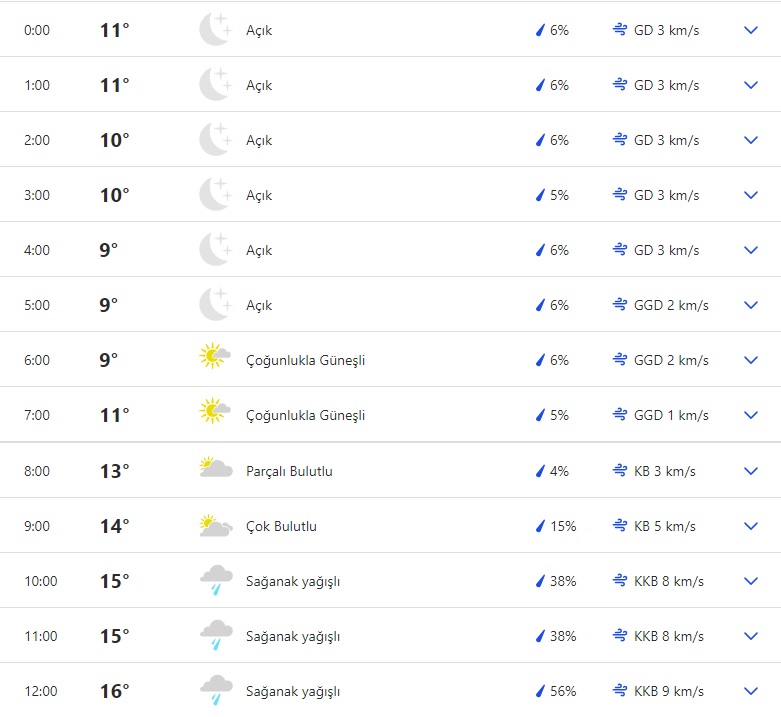Show more details for 12:00 forecast

(752, 691)
